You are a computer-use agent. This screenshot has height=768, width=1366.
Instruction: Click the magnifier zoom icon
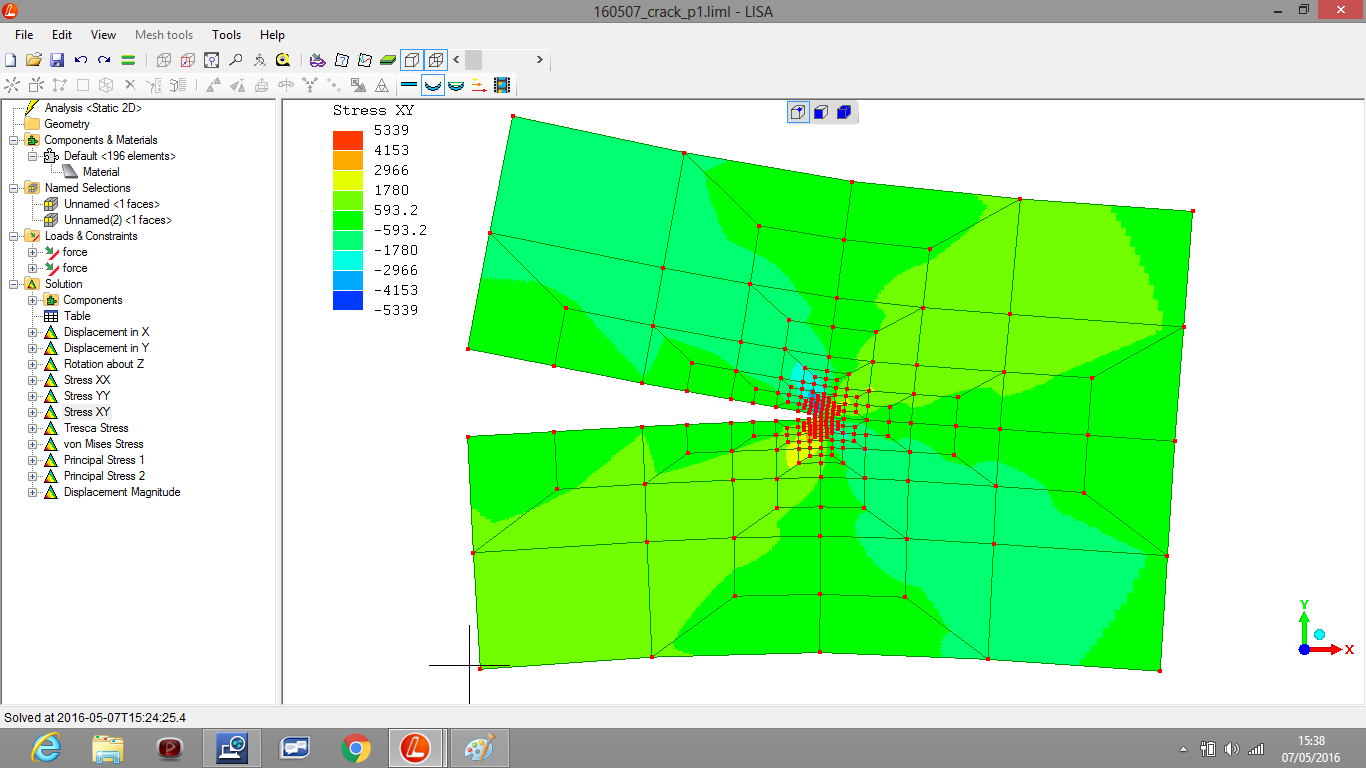pos(236,60)
